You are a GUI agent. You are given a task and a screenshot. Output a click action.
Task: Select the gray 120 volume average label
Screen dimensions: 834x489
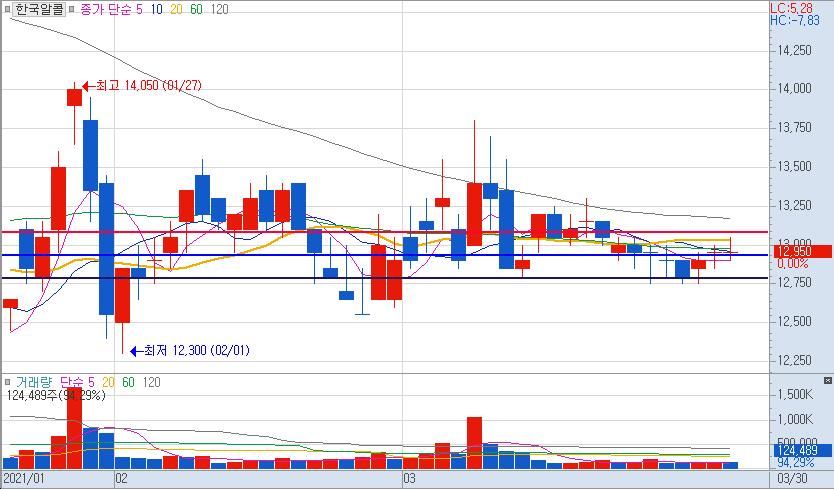pos(152,382)
